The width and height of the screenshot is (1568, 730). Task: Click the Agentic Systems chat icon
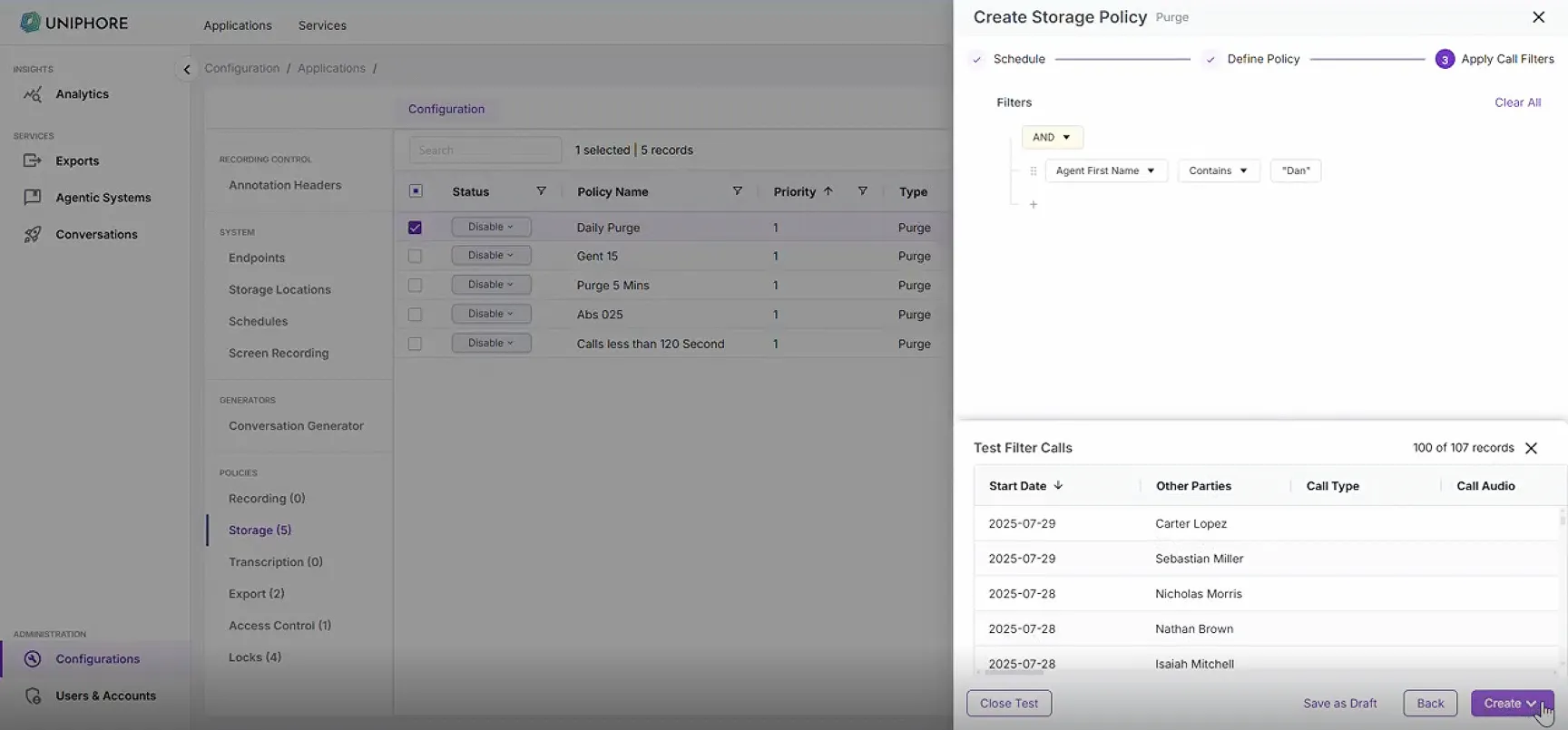(x=33, y=198)
